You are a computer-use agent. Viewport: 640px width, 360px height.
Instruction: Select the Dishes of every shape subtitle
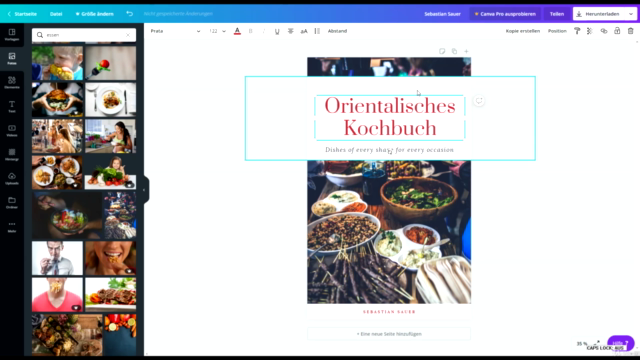(389, 150)
